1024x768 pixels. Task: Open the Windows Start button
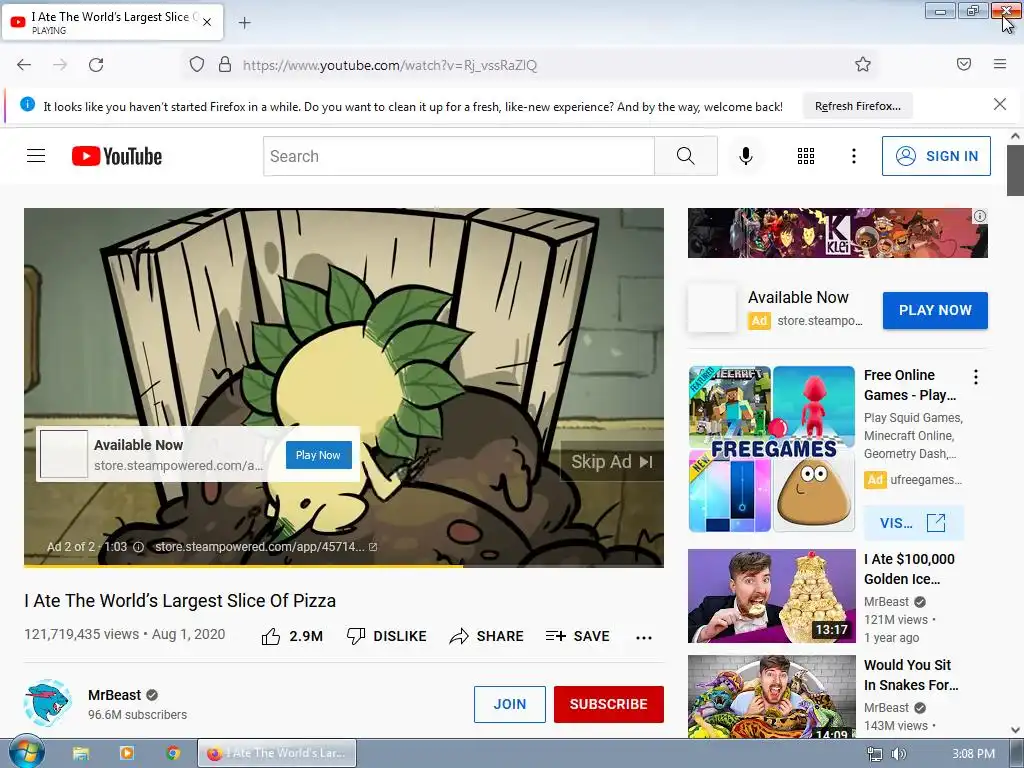[26, 753]
